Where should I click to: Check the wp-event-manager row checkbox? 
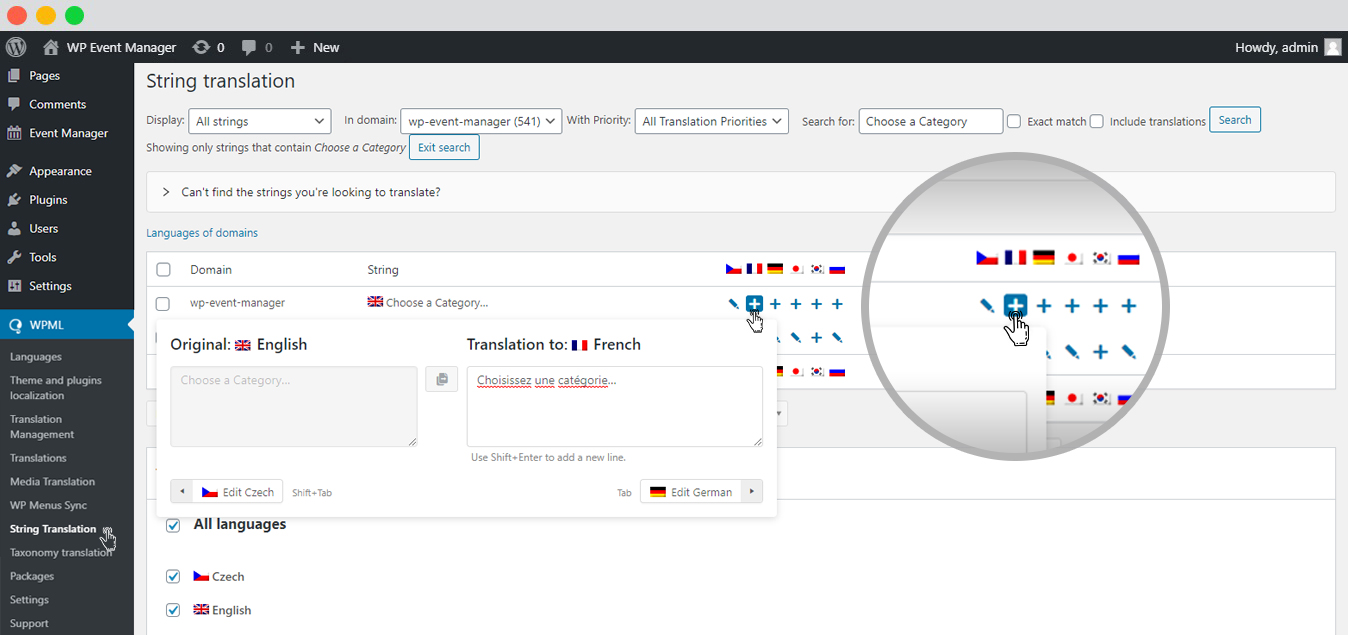(164, 303)
